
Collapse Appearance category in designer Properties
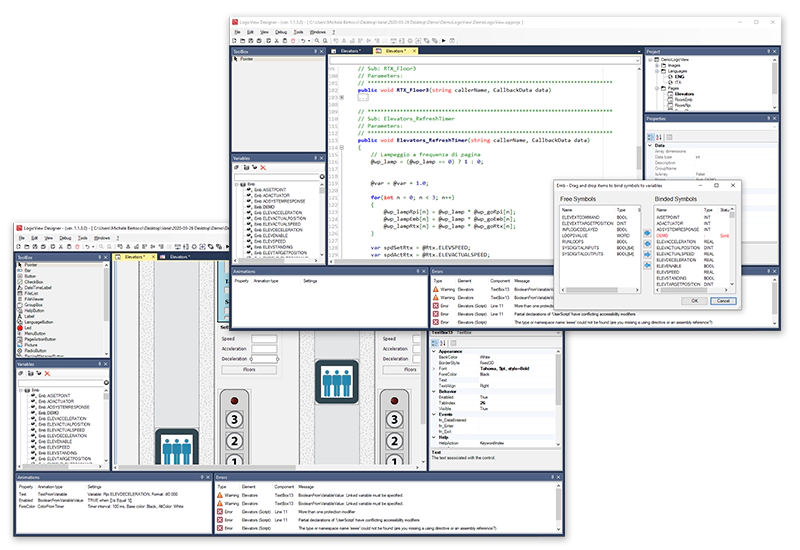click(434, 352)
